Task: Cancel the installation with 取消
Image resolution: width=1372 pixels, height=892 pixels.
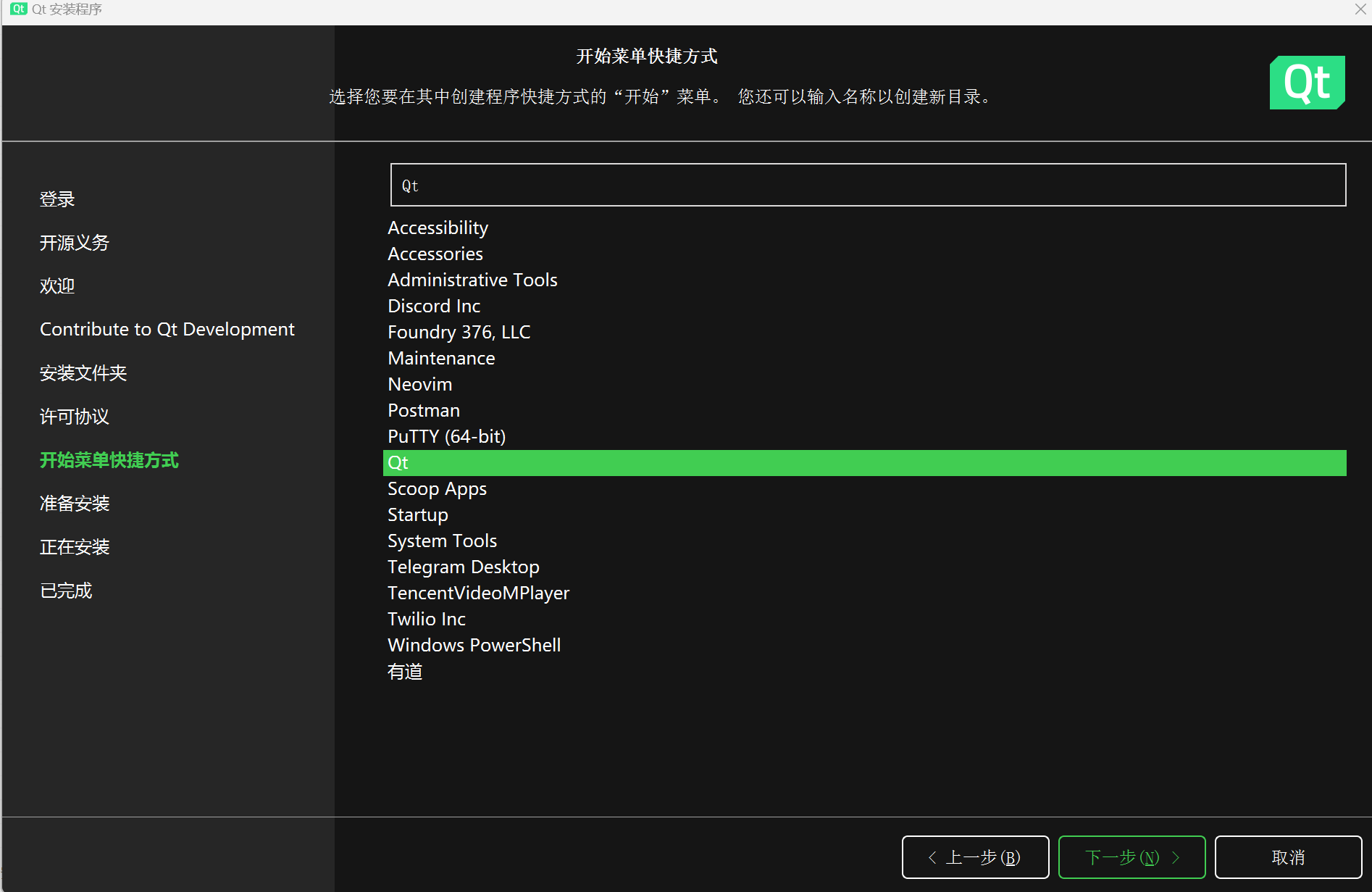Action: tap(1288, 857)
